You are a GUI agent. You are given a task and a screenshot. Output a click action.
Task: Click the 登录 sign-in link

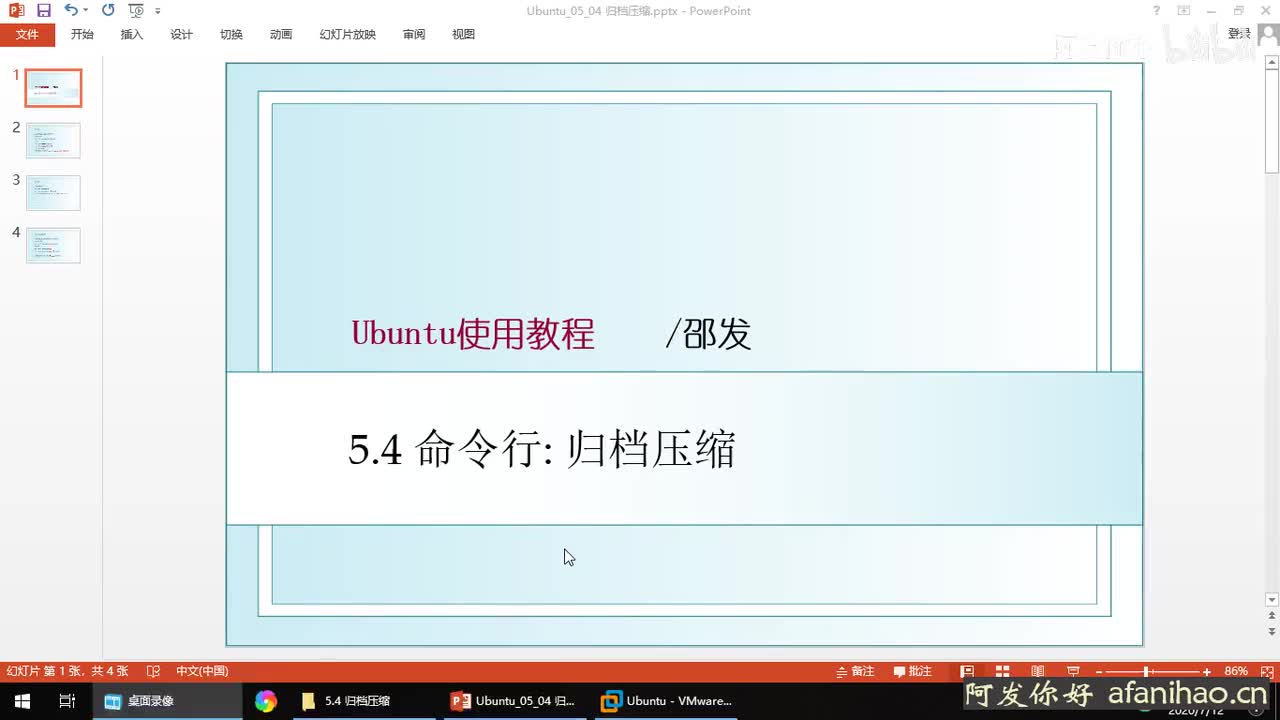[1240, 34]
